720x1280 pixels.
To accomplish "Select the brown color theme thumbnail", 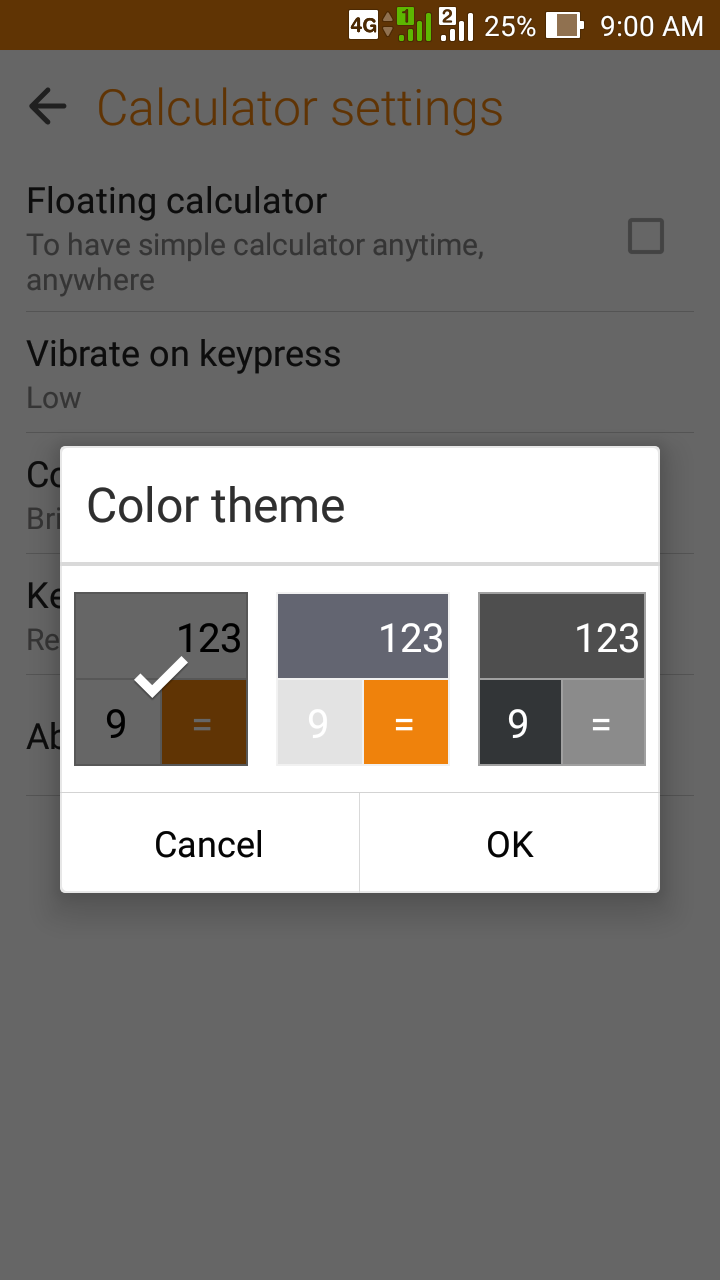I will click(161, 679).
